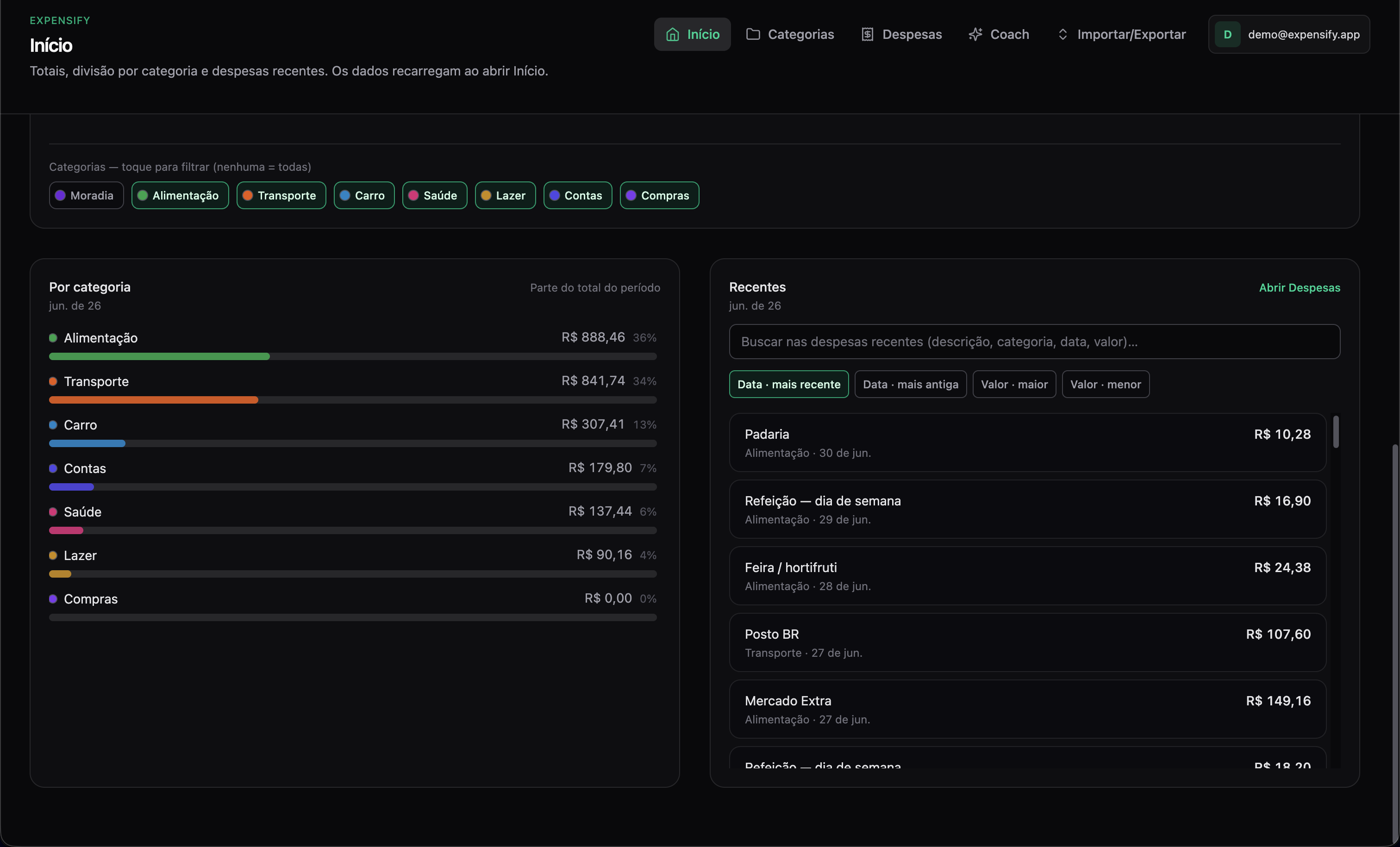Open the Início home tab
The height and width of the screenshot is (847, 1400).
(x=692, y=34)
